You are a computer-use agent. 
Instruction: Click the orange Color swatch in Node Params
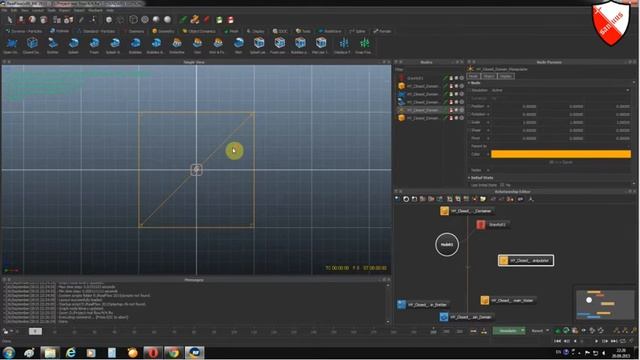(561, 154)
